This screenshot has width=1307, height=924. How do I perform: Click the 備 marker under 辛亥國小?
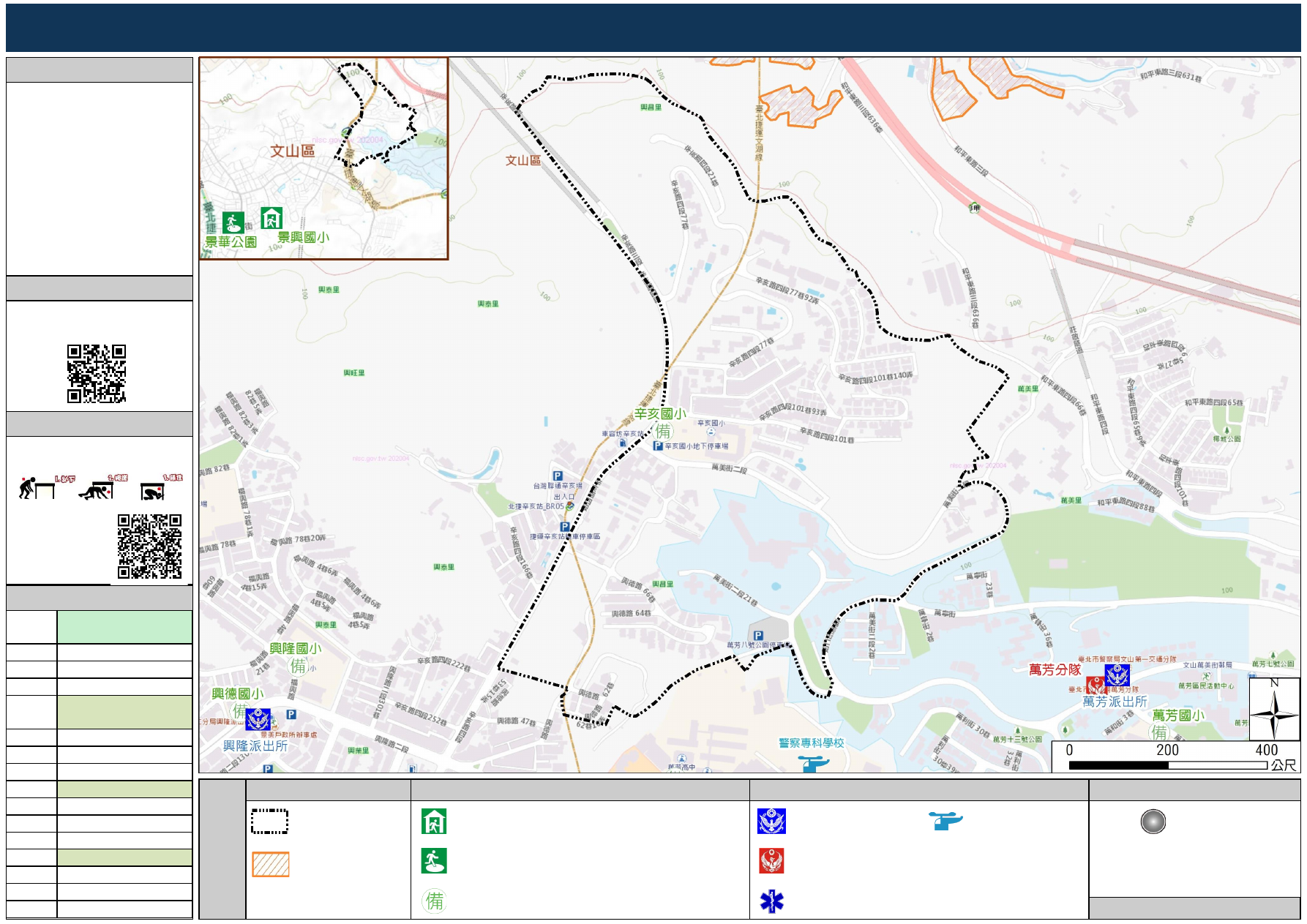coord(662,431)
